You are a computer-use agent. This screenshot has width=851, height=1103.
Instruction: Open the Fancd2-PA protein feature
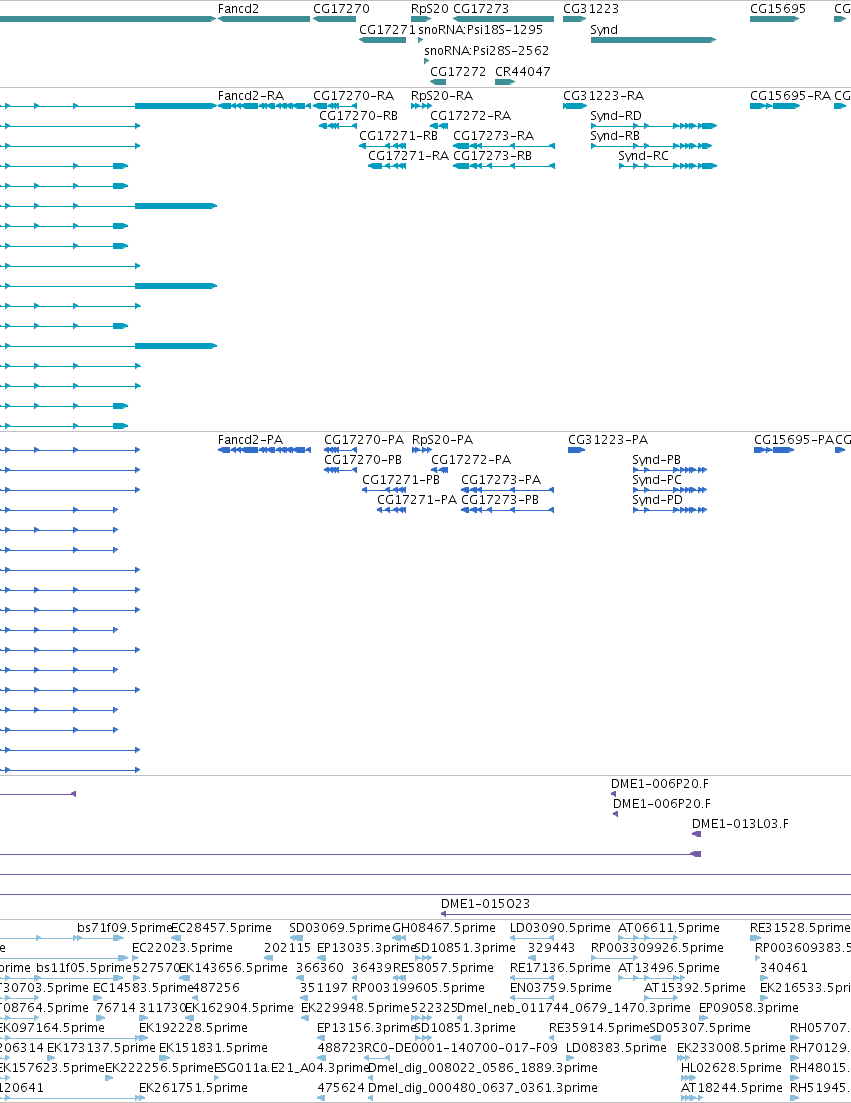tap(250, 440)
